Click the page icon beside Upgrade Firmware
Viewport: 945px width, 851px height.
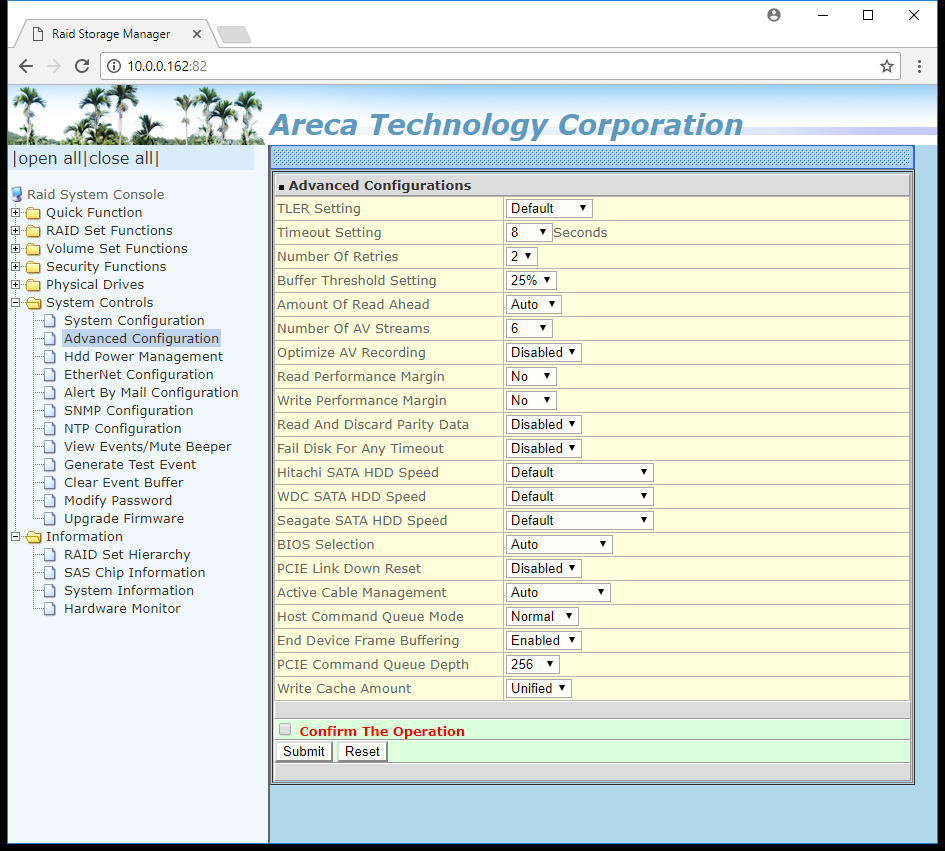point(51,519)
